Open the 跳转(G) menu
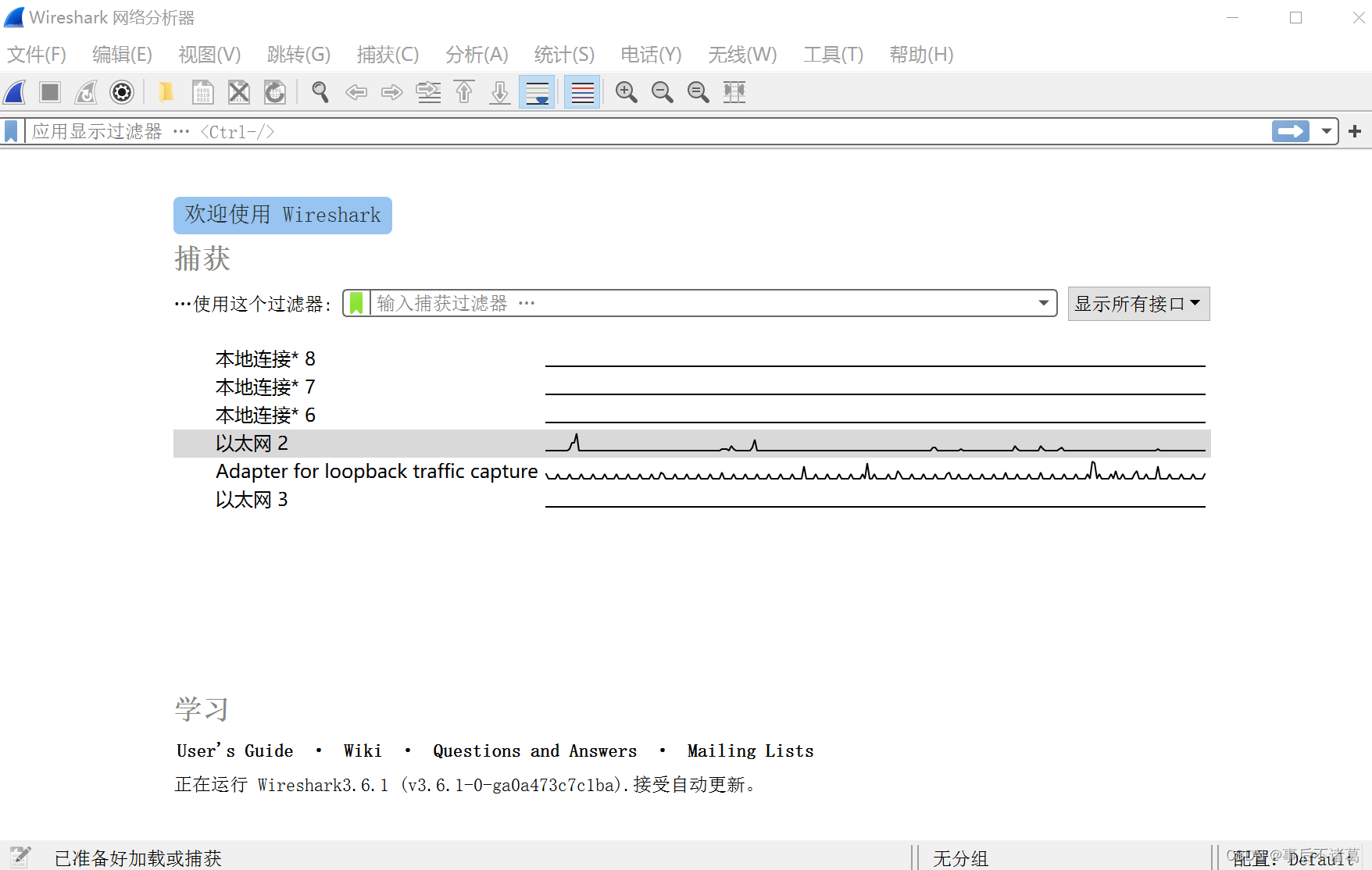1372x870 pixels. 298,55
